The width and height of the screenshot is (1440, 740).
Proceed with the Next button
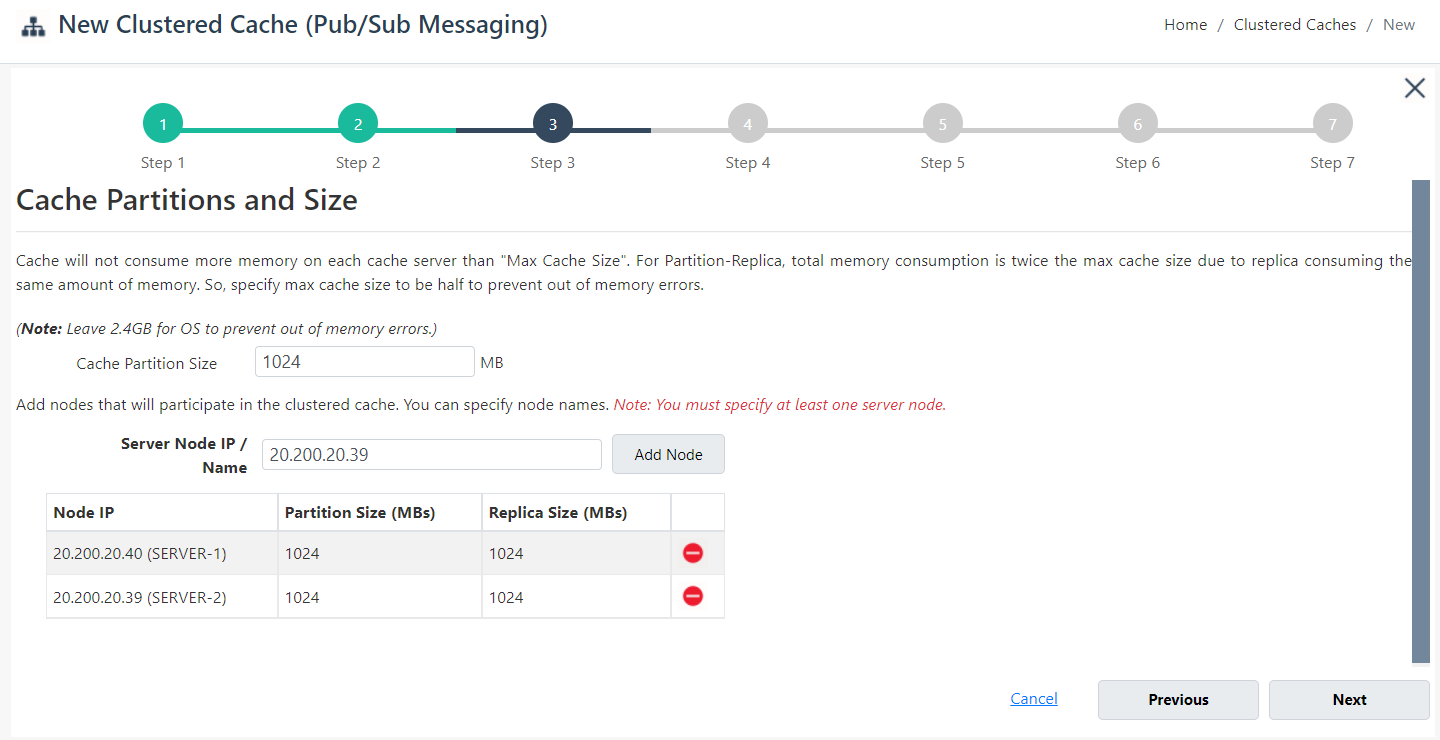(1349, 700)
